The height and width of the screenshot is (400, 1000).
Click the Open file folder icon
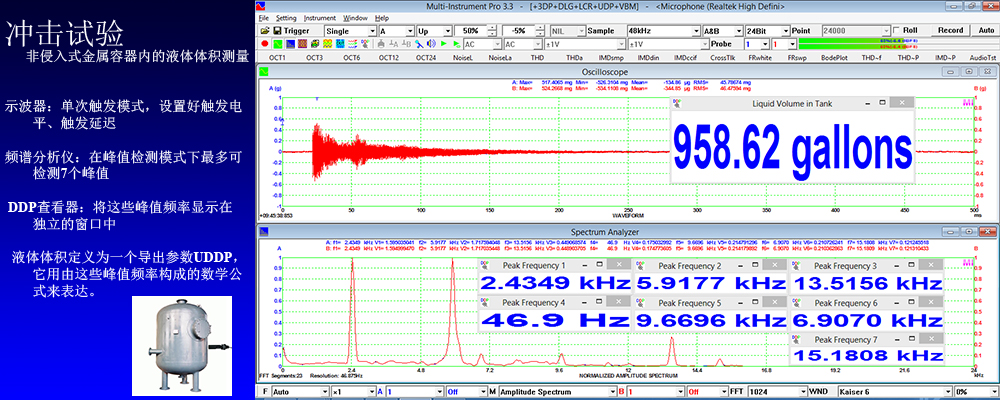pos(265,31)
